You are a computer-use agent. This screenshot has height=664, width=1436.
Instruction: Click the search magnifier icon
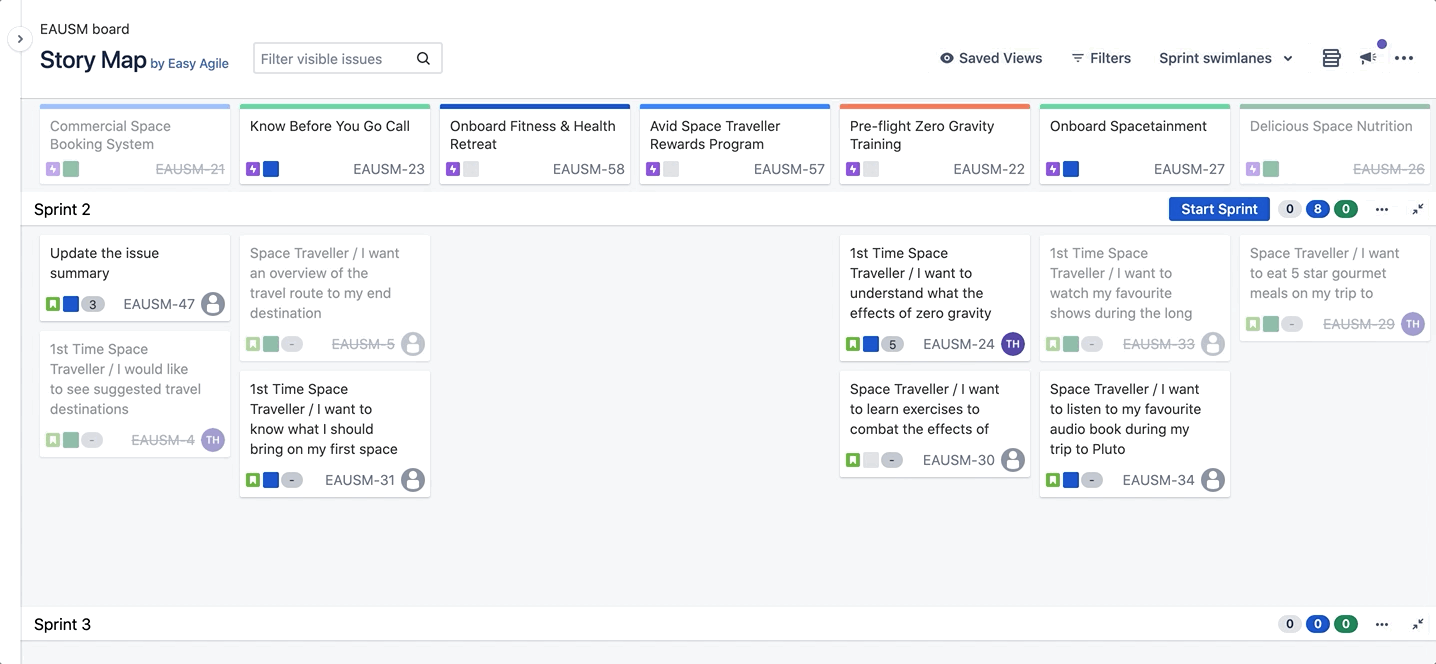click(423, 59)
